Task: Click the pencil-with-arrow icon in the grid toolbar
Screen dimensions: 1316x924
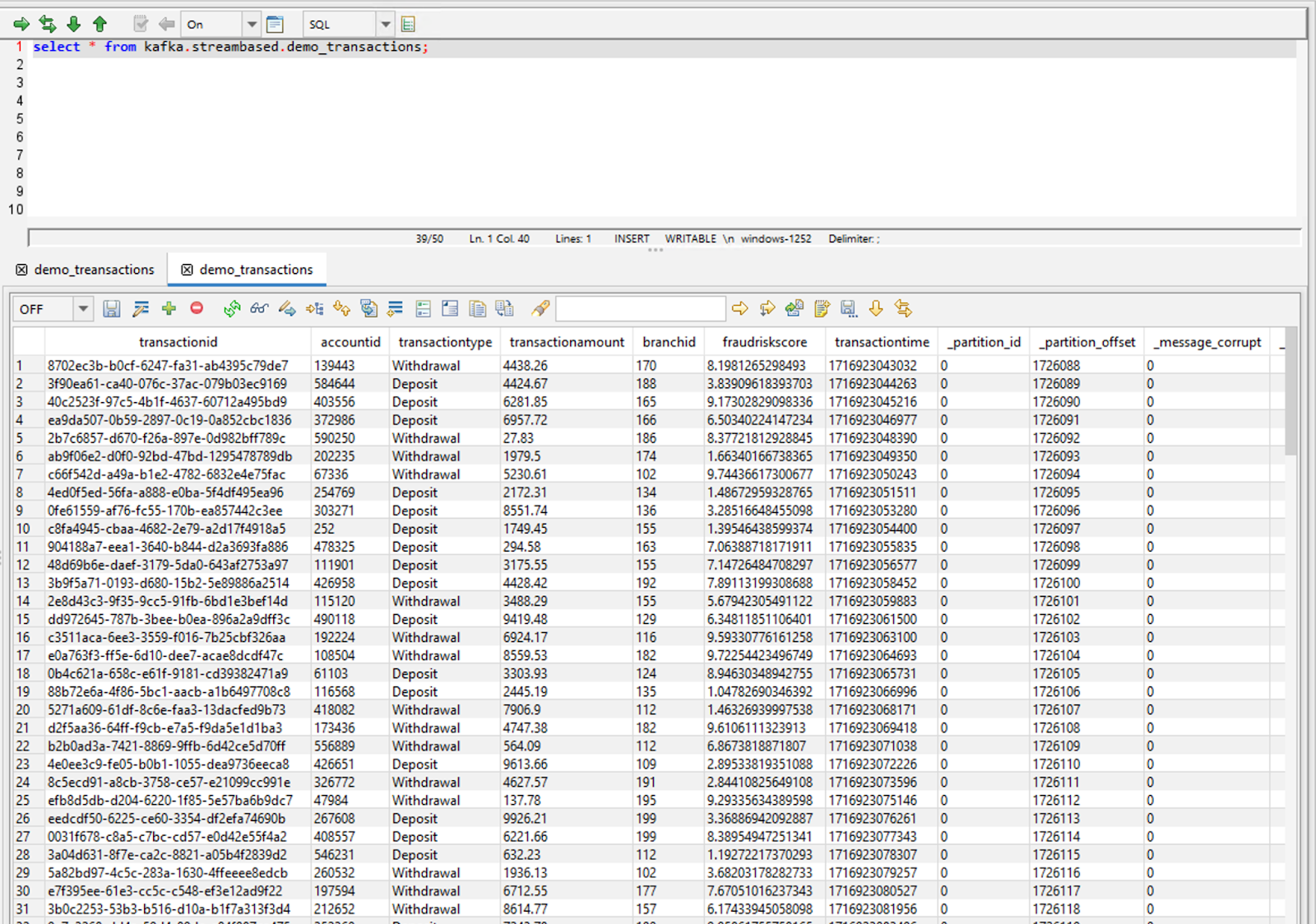Action: click(x=287, y=308)
